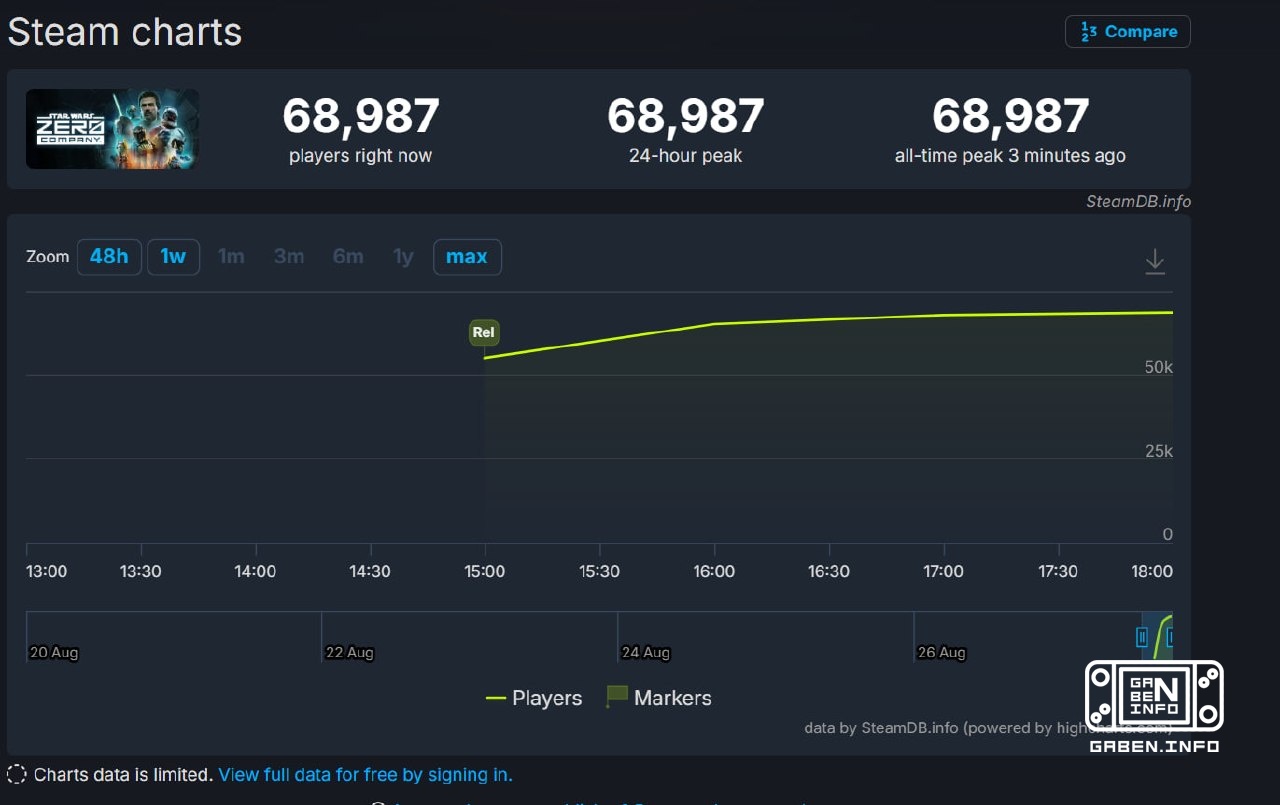The image size is (1280, 805).
Task: Select the 6m zoom range
Action: click(x=348, y=257)
